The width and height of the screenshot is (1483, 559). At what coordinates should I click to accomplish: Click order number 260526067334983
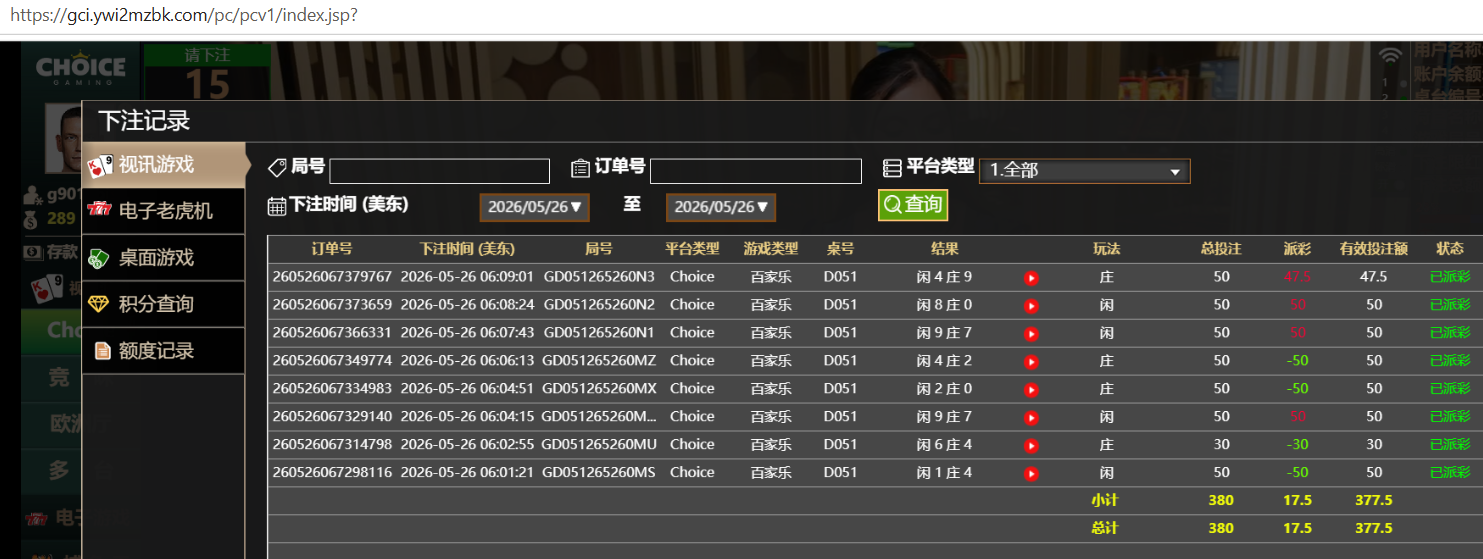[x=332, y=389]
